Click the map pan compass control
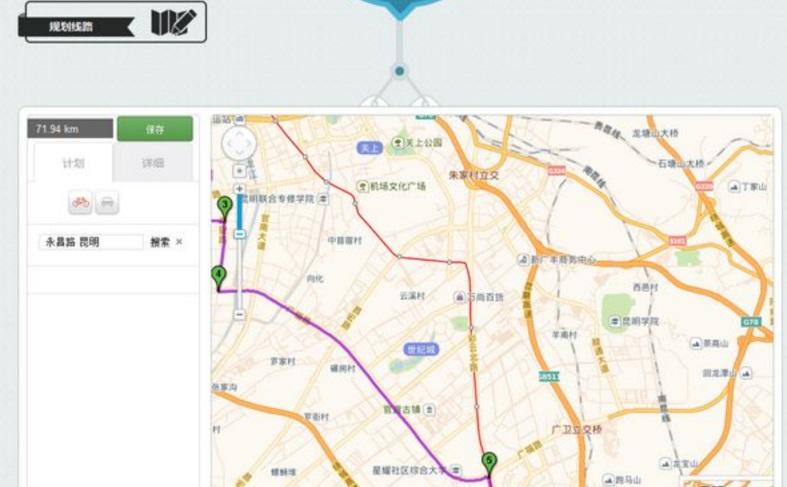Image resolution: width=787 pixels, height=487 pixels. (239, 144)
